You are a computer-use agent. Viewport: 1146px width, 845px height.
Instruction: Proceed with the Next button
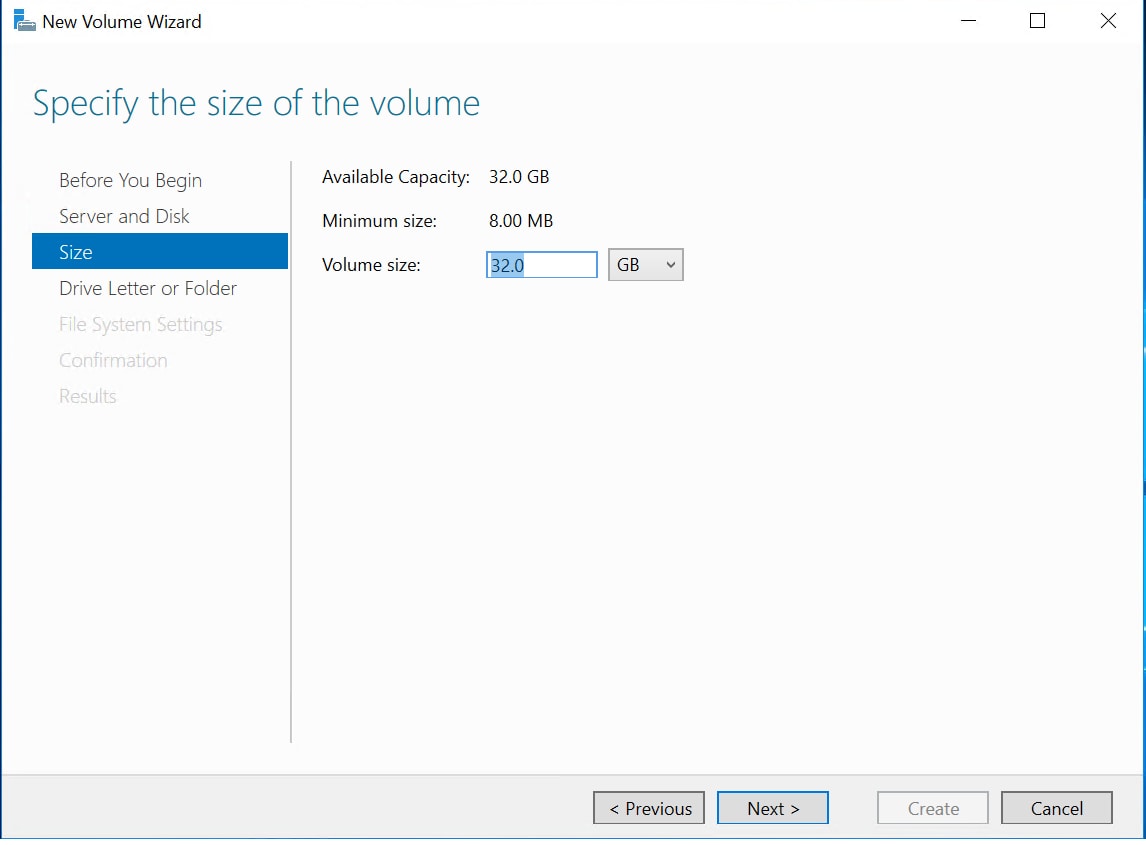pyautogui.click(x=772, y=808)
